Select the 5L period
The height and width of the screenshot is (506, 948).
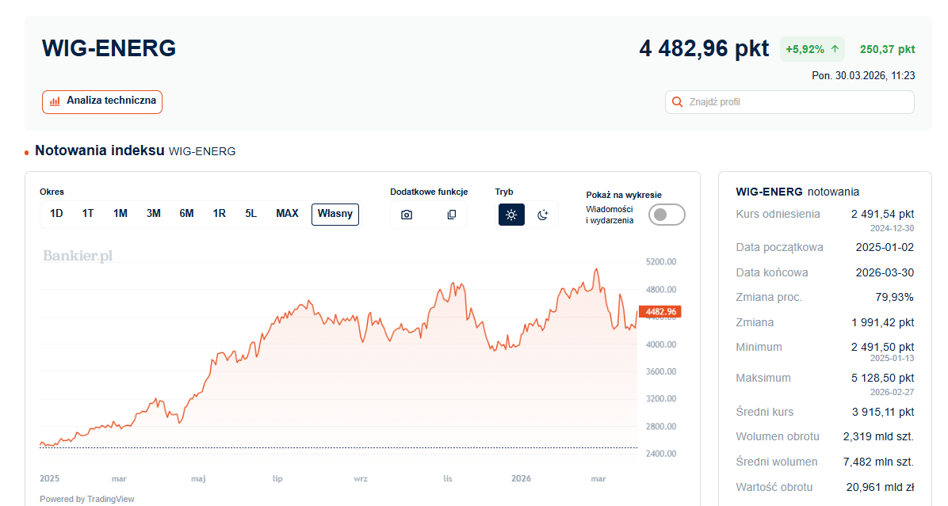click(x=251, y=213)
